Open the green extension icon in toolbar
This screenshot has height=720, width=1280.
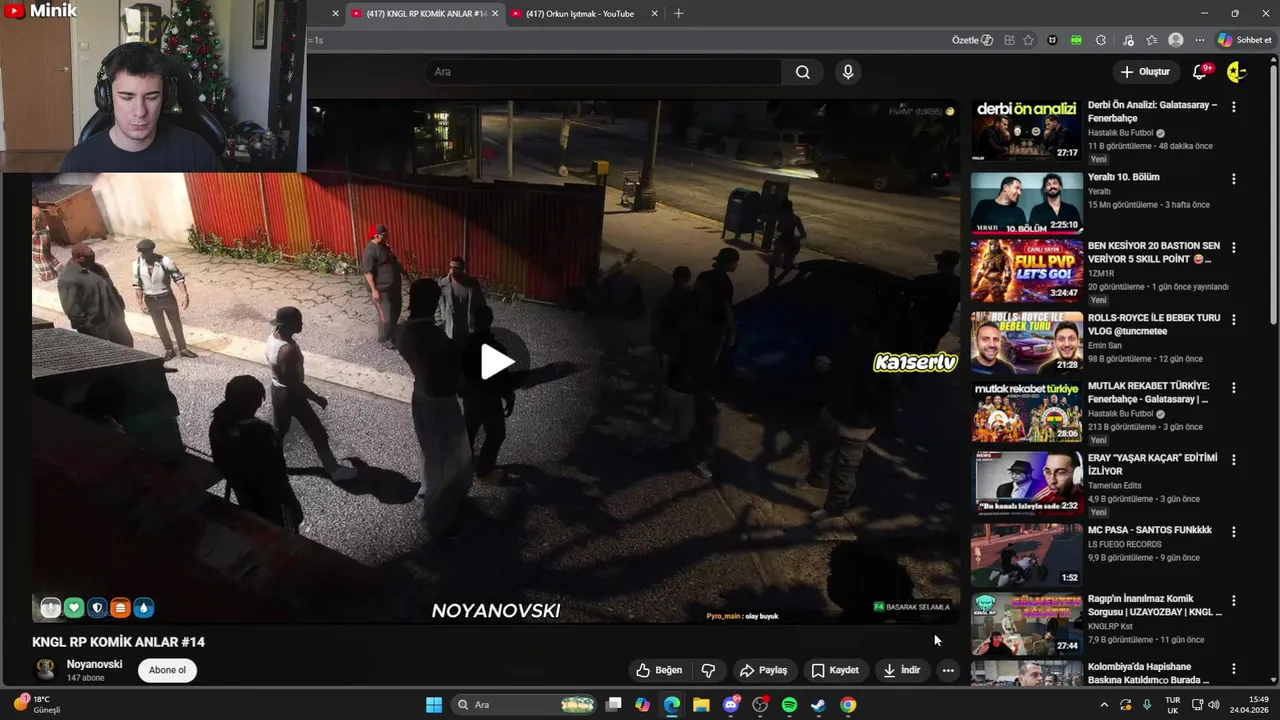point(1076,40)
